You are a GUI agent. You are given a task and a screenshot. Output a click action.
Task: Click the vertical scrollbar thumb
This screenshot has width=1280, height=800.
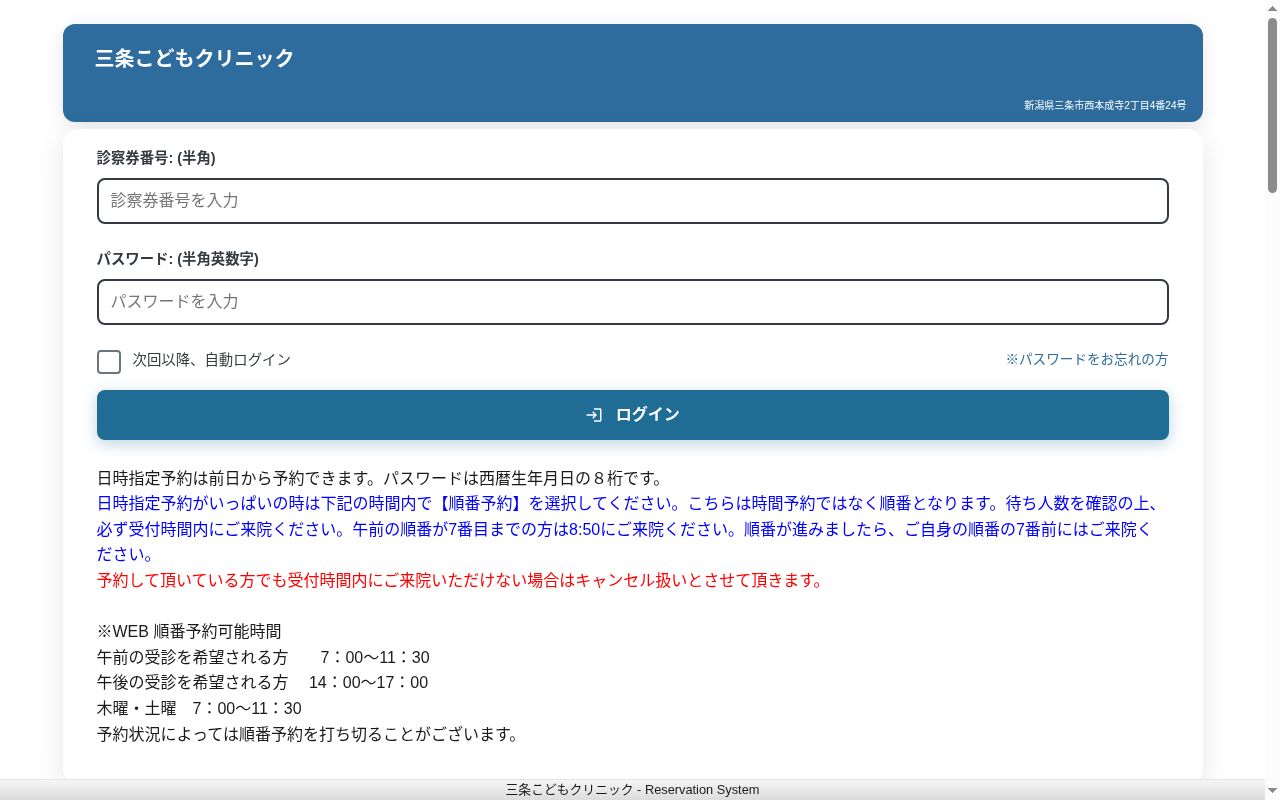[1272, 105]
